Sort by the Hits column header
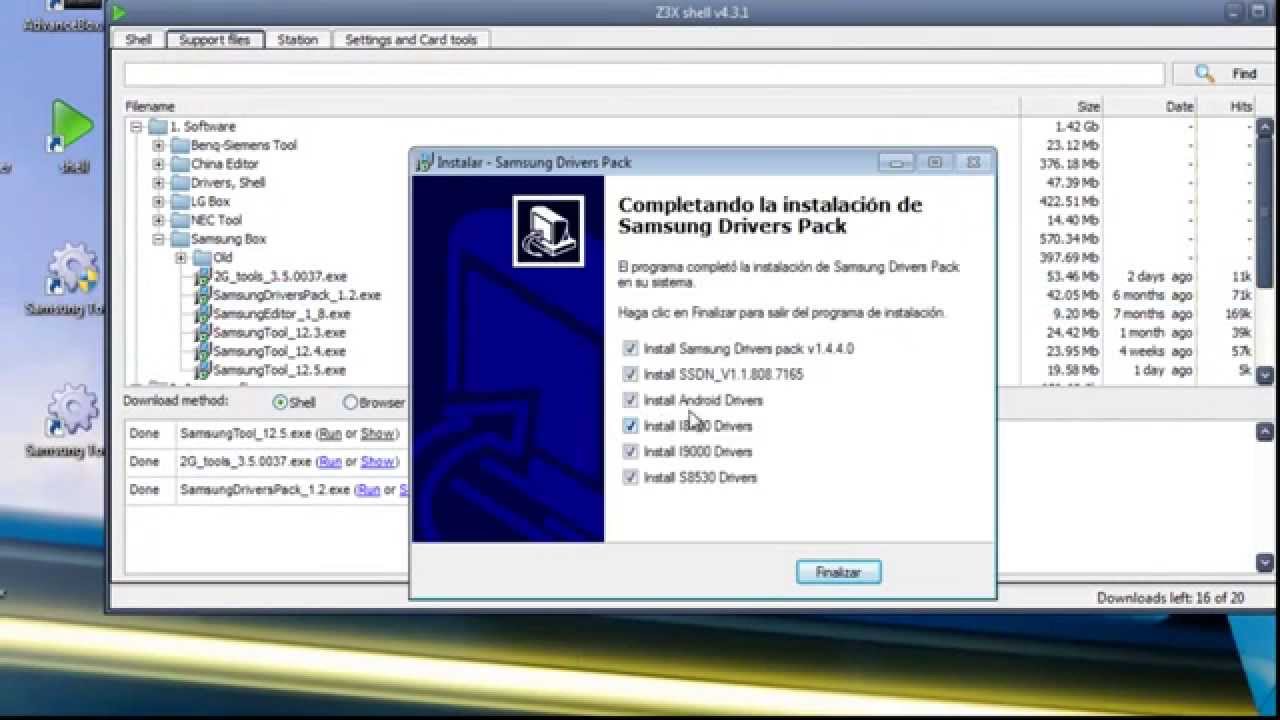The height and width of the screenshot is (720, 1280). tap(1226, 106)
